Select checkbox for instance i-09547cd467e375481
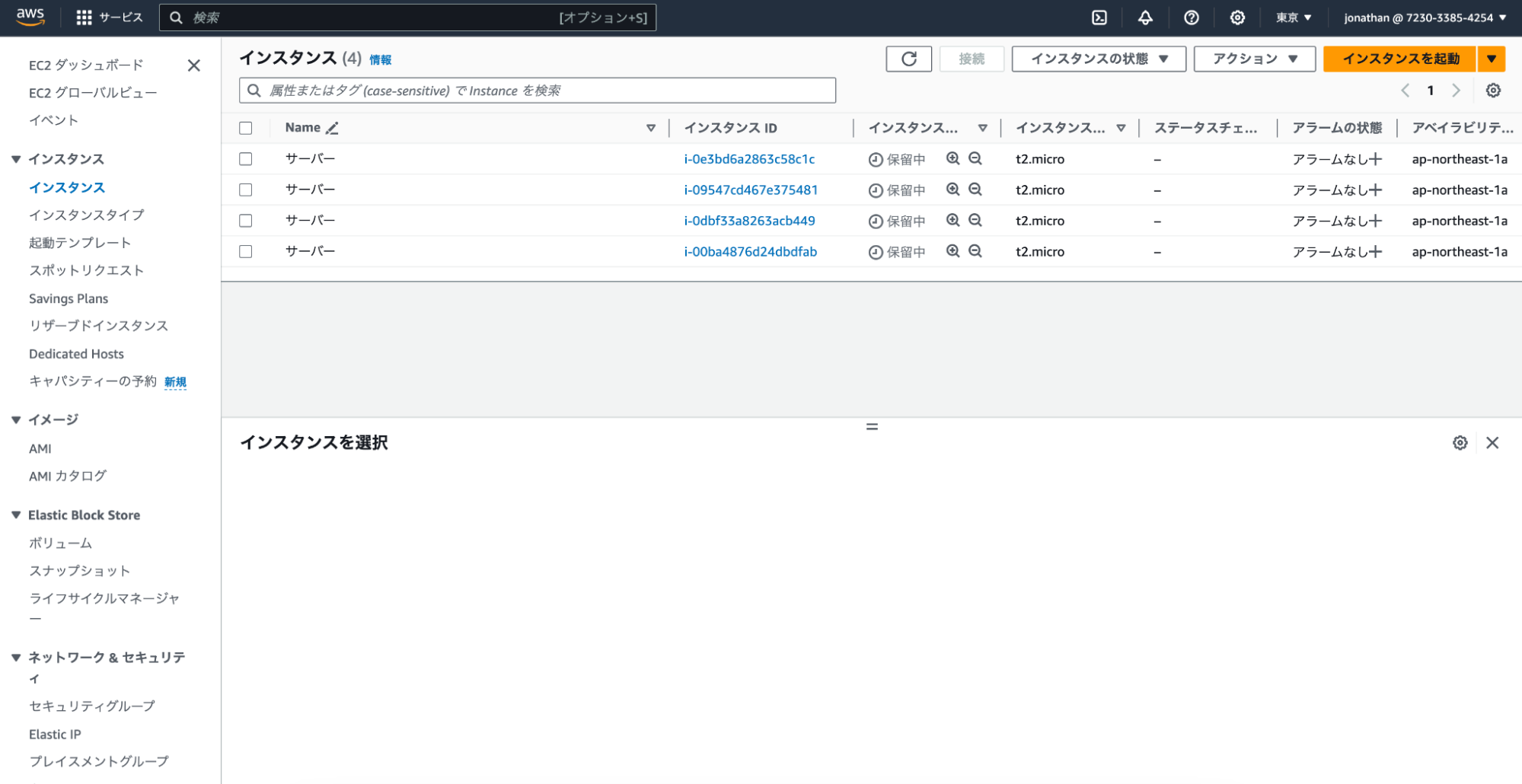This screenshot has height=784, width=1522. [x=245, y=190]
